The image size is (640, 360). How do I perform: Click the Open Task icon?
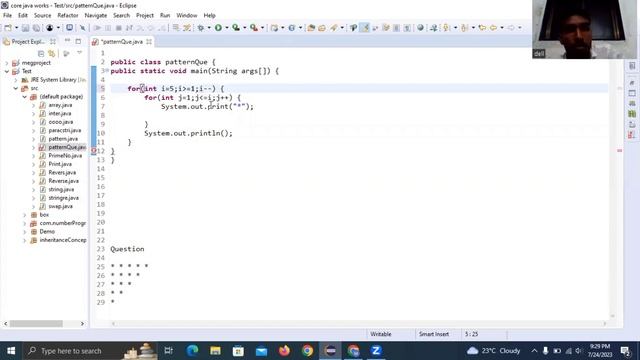pyautogui.click(x=322, y=28)
